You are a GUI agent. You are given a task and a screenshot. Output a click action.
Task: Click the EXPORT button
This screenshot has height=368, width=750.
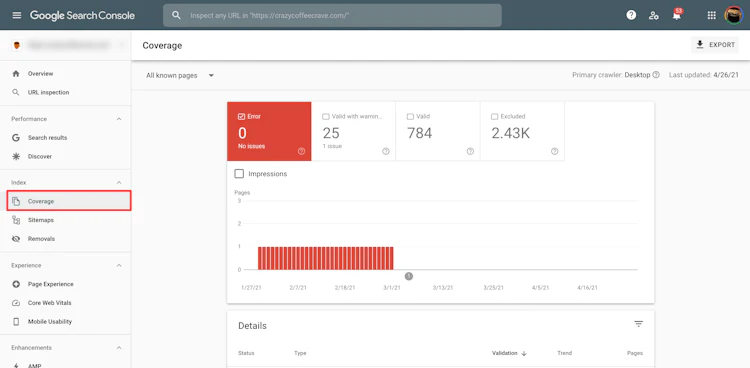coord(715,45)
